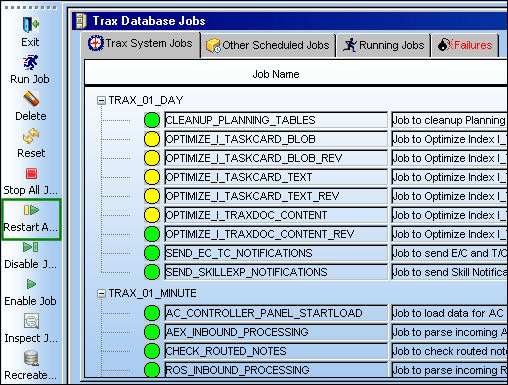The height and width of the screenshot is (385, 508).
Task: Select the OPTIMIZE_I_TASKCARD_TEXT job name
Action: pyautogui.click(x=276, y=177)
